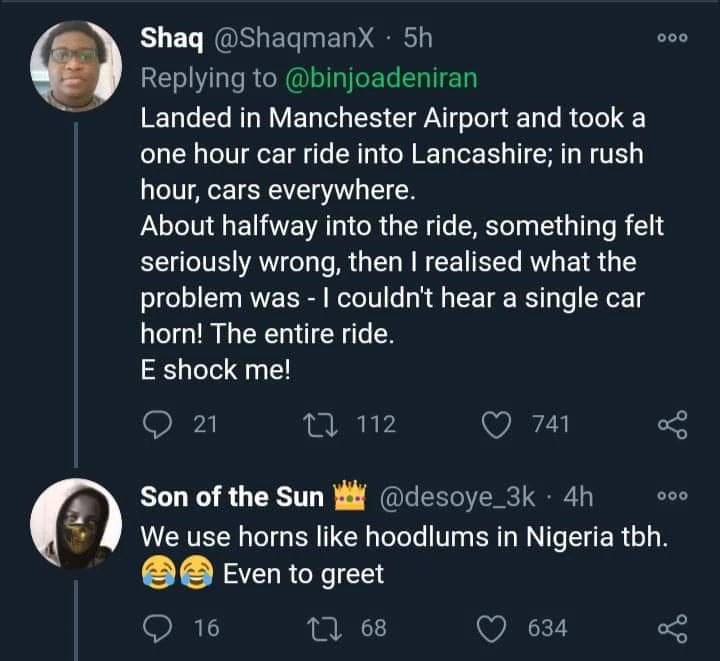The image size is (720, 661).
Task: Open more options on Son of the Sun's tweet
Action: [672, 497]
